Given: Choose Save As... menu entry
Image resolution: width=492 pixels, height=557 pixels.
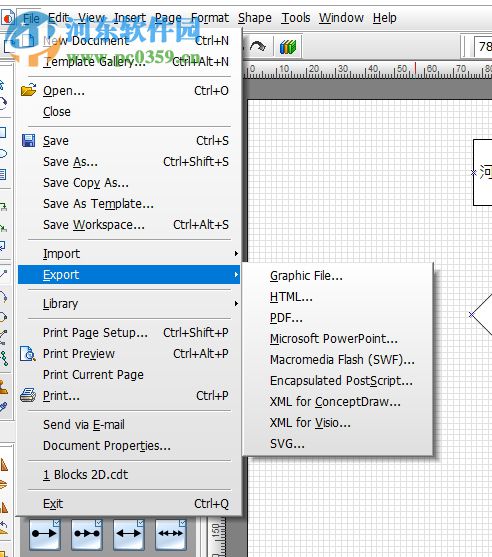Looking at the screenshot, I should click(129, 162).
